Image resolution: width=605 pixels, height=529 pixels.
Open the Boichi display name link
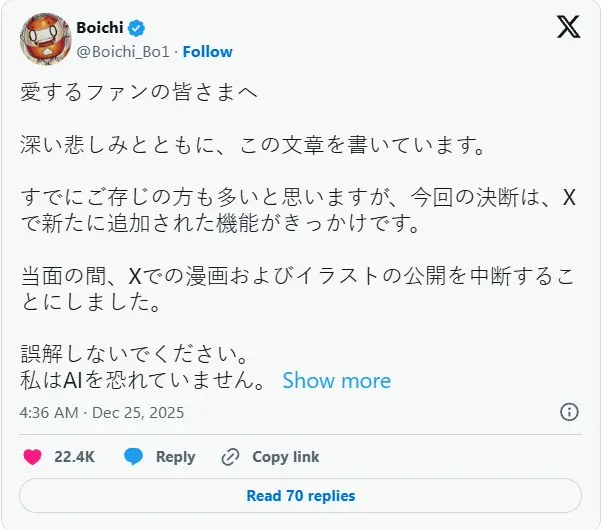click(x=100, y=28)
